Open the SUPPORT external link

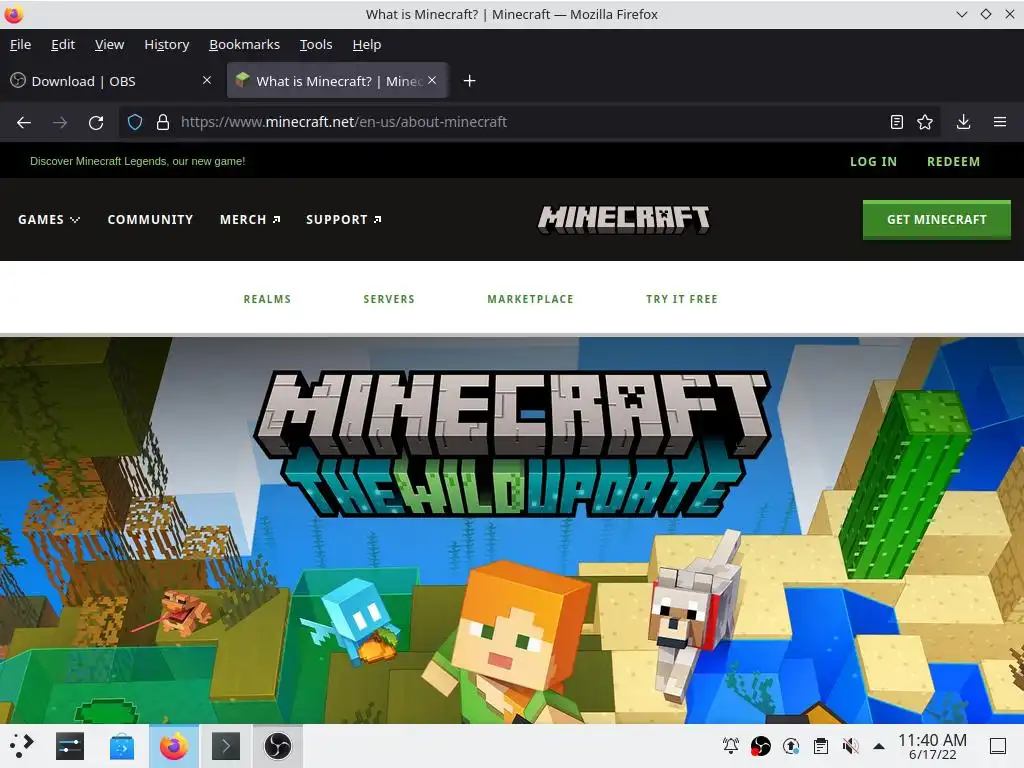coord(344,219)
